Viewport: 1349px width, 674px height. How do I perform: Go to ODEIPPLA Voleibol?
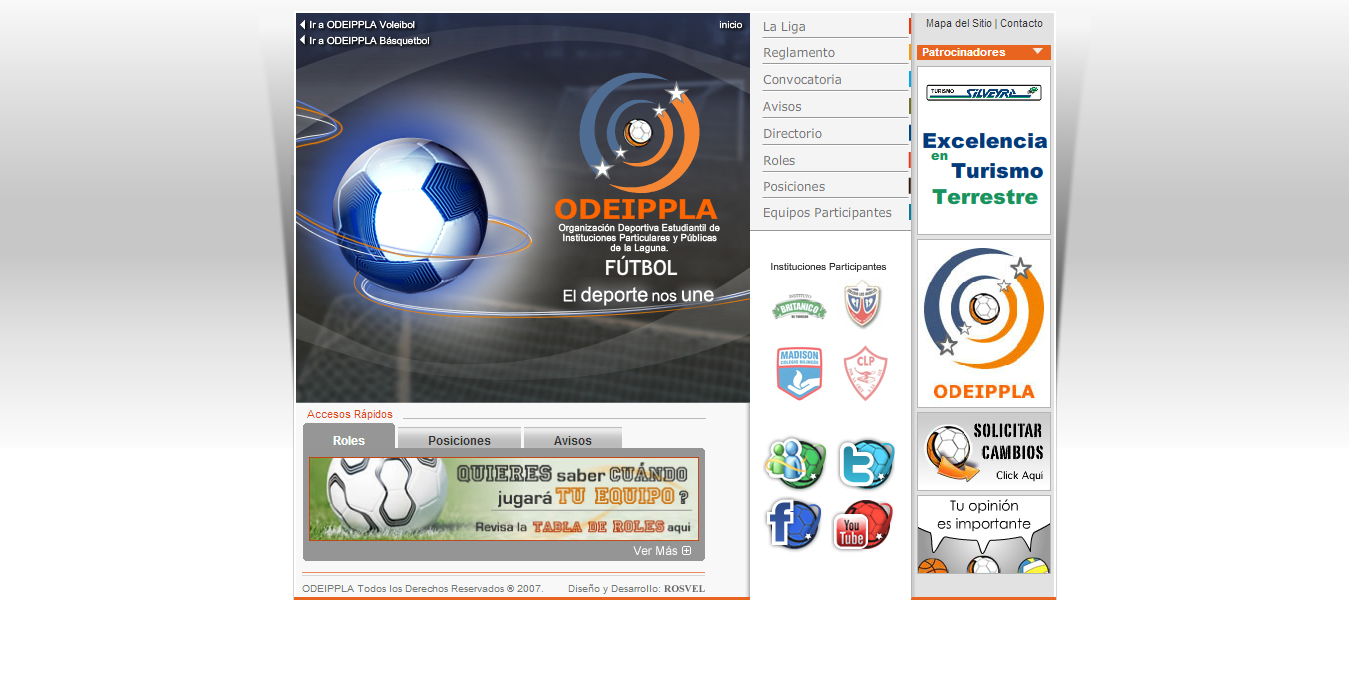362,25
